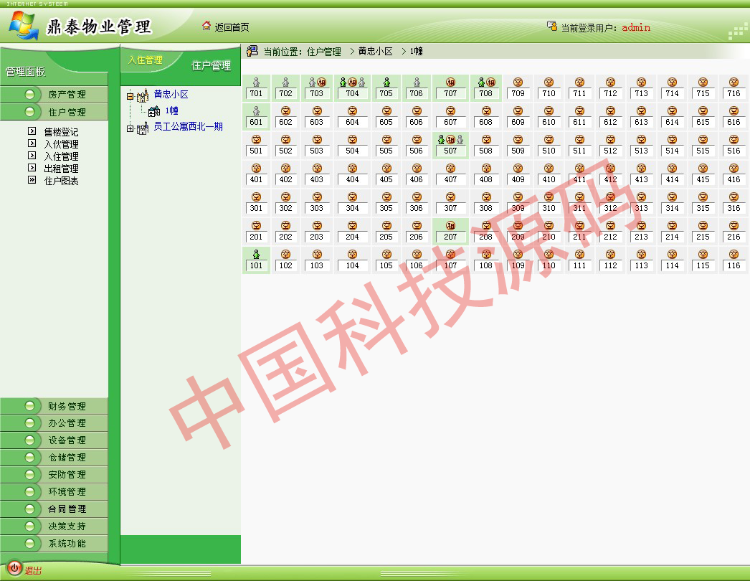Click the house icon beside 返回首页
Image resolution: width=750 pixels, height=581 pixels.
coord(207,25)
